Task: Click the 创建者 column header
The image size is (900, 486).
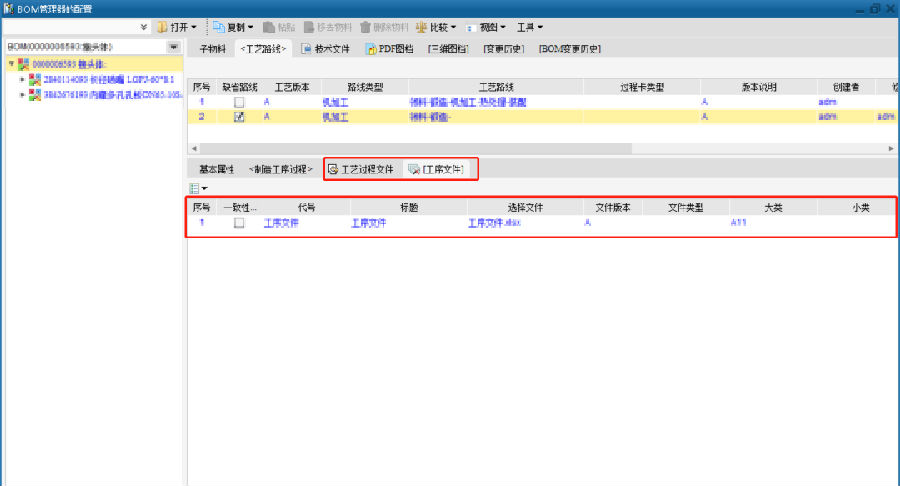Action: pos(846,87)
